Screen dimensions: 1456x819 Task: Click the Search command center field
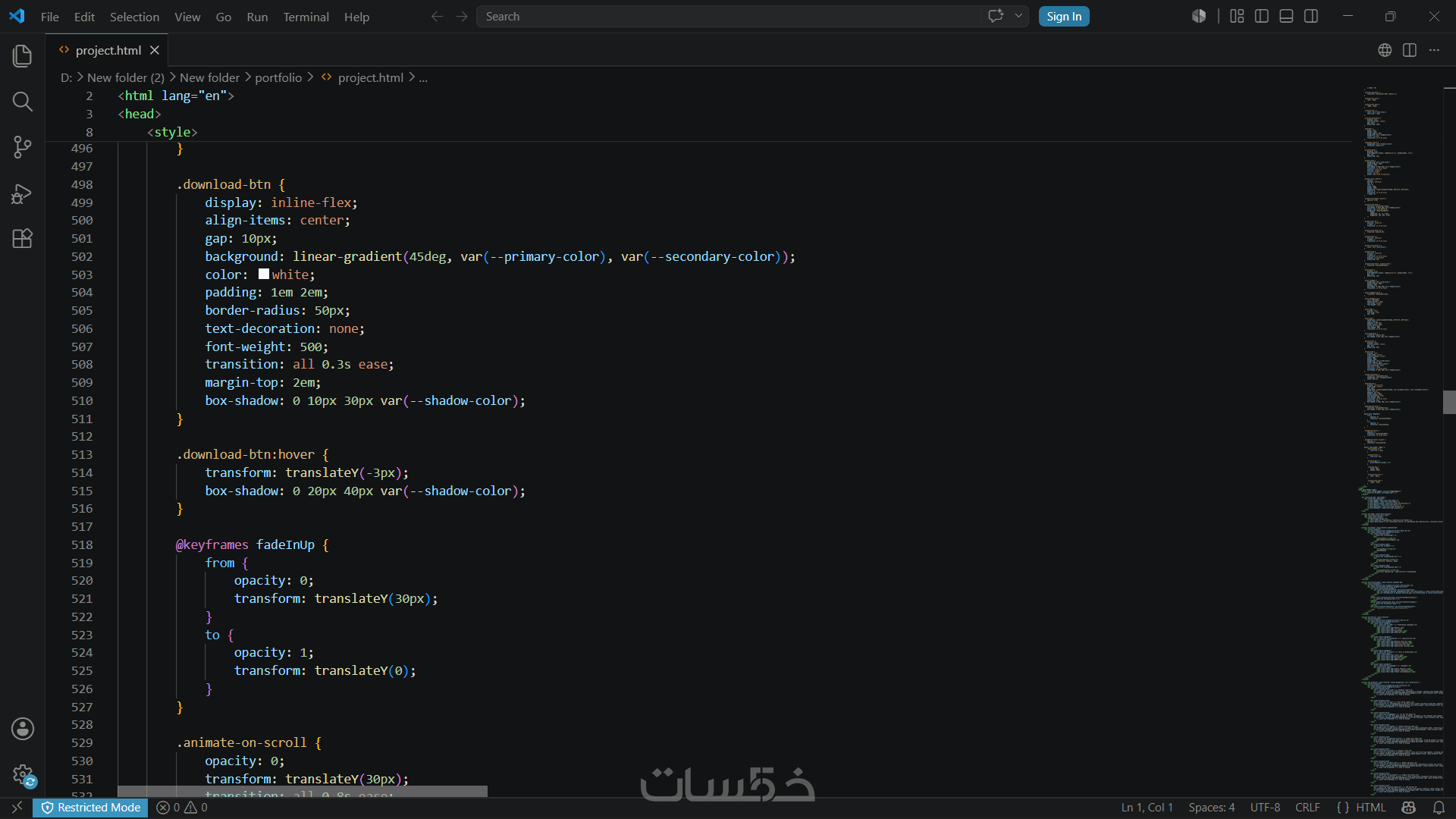pos(728,17)
